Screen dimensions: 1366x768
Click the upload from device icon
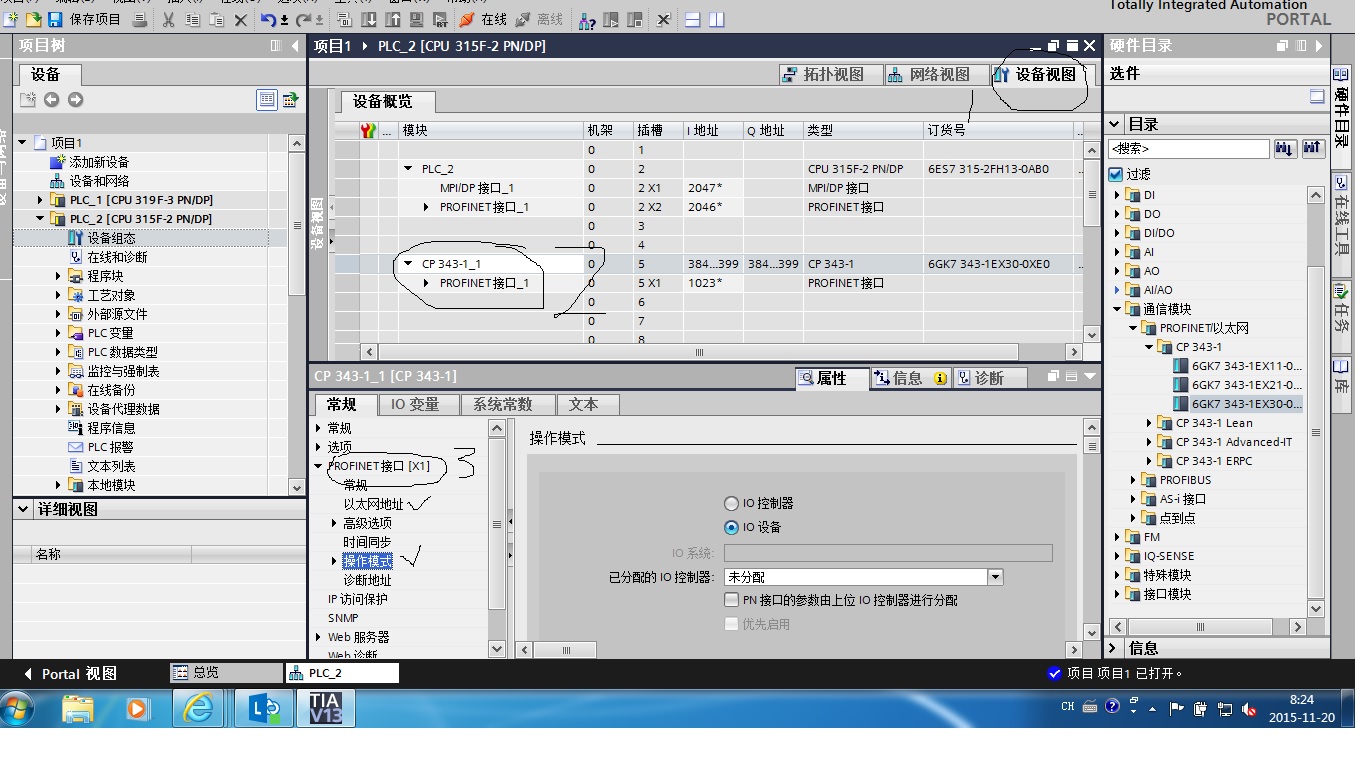[x=393, y=19]
